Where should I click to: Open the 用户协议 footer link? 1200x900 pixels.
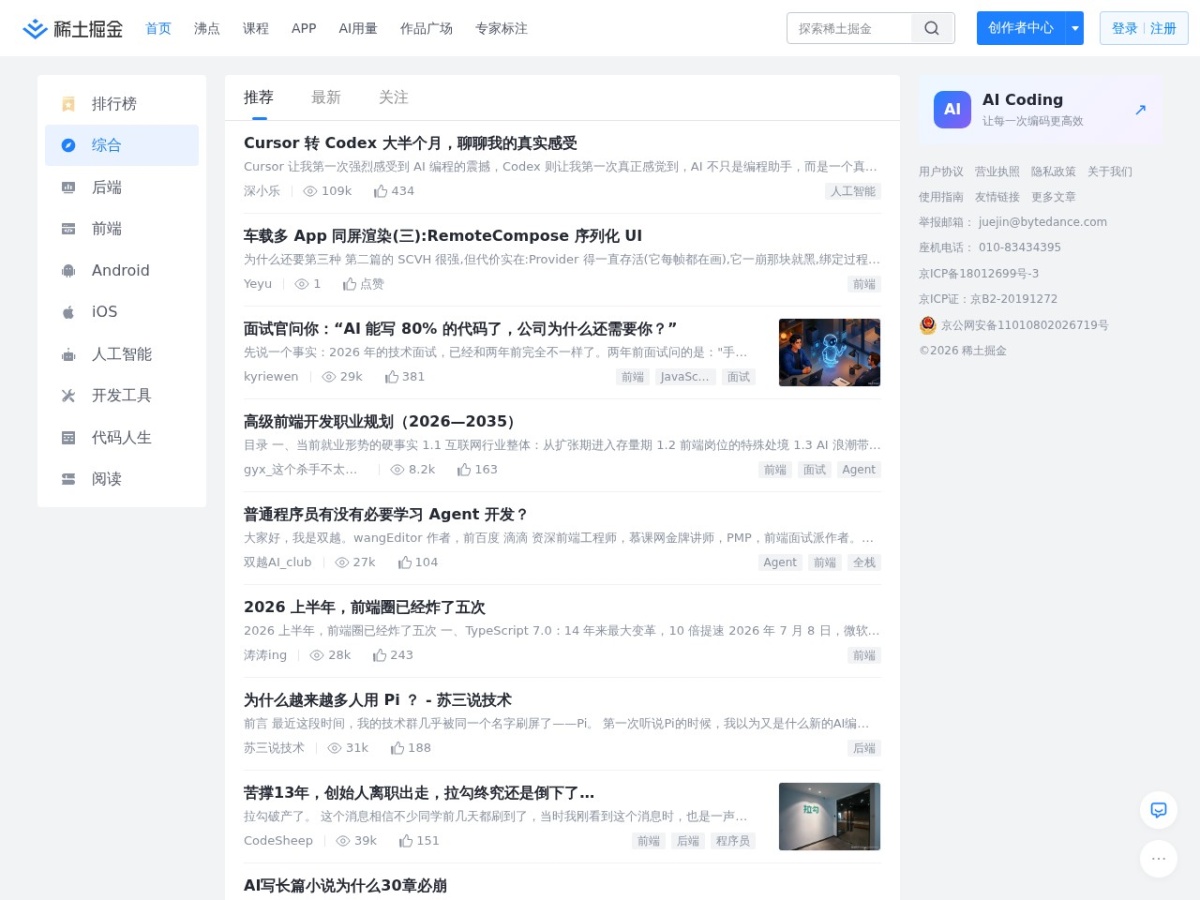[941, 172]
